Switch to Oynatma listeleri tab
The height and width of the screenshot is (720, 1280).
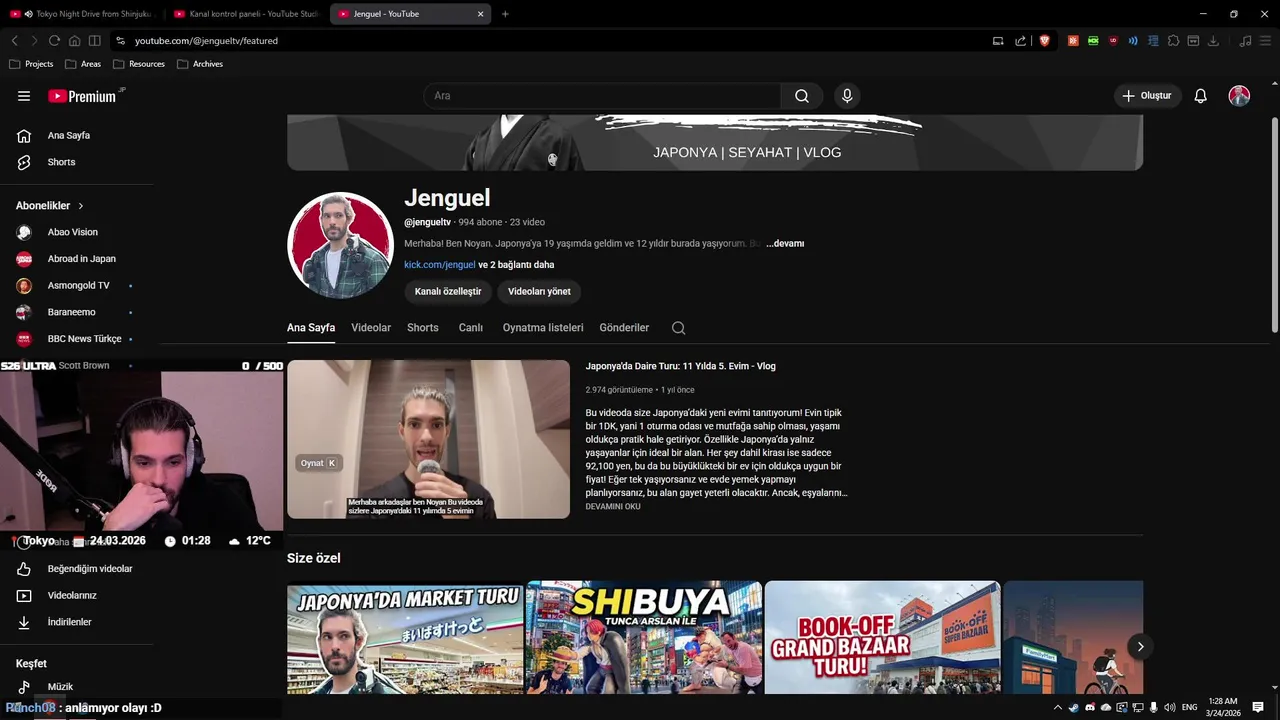(543, 328)
